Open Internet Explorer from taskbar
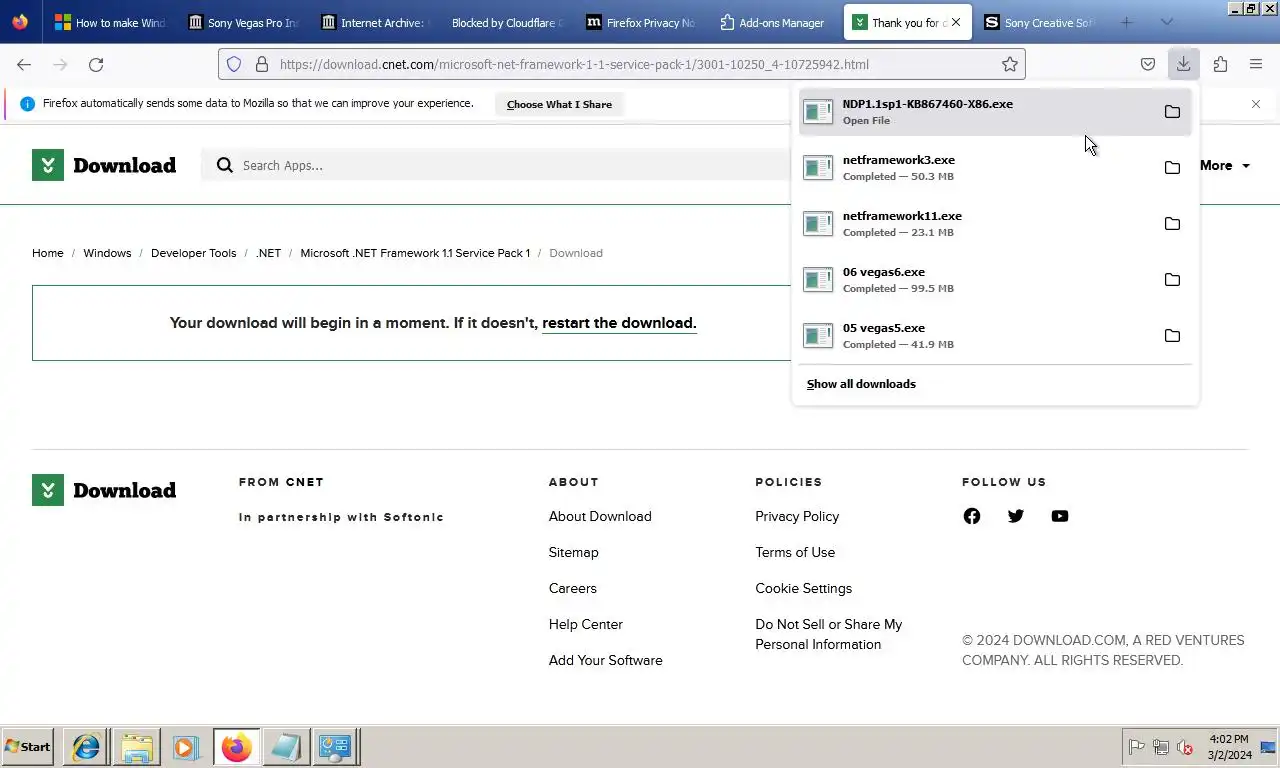The image size is (1280, 768). click(x=86, y=747)
